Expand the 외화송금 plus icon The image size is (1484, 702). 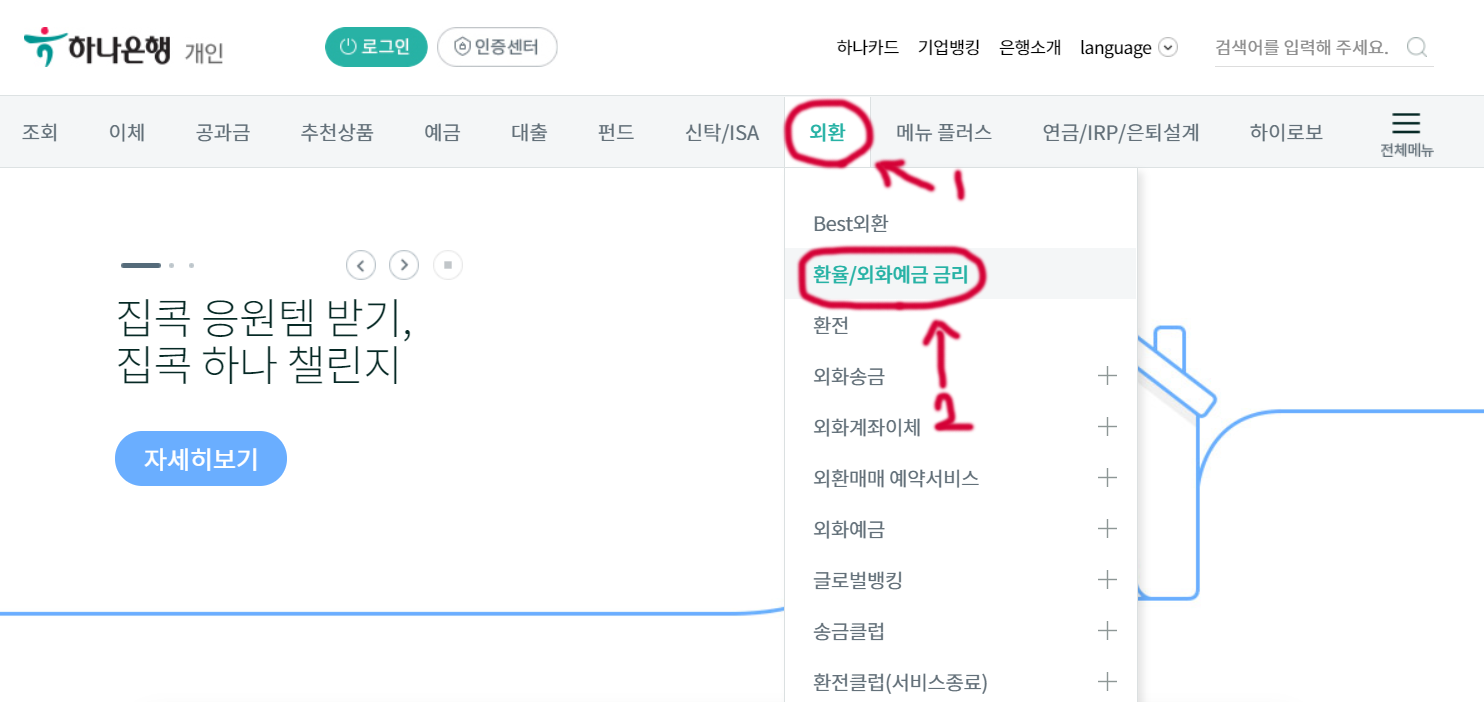point(1107,376)
